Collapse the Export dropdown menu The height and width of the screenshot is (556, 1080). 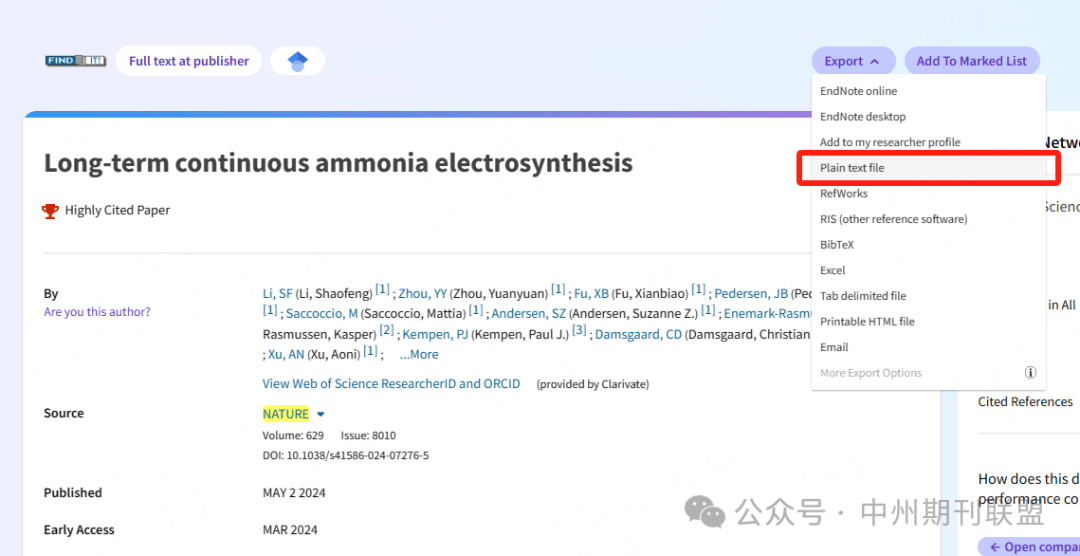(852, 61)
